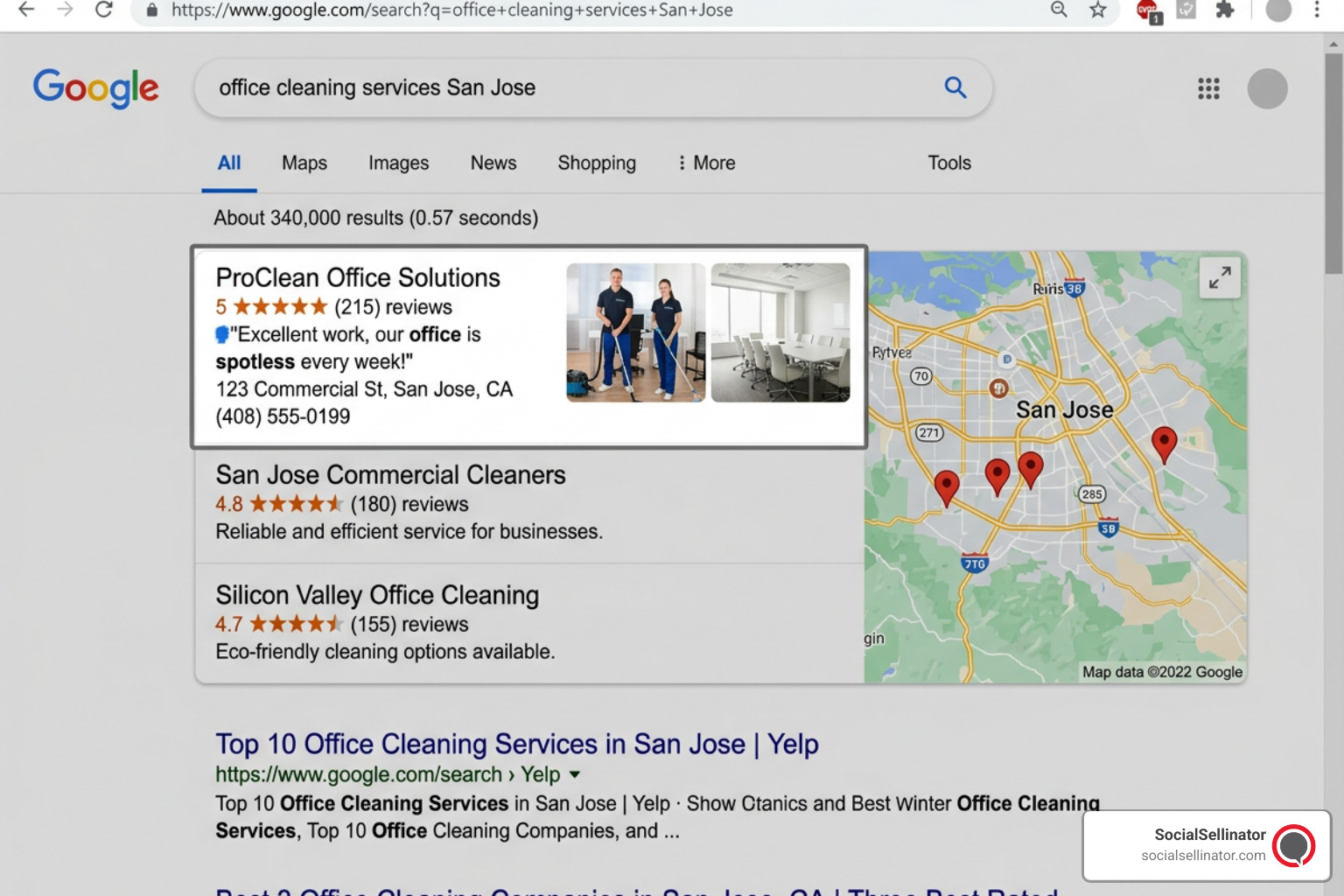
Task: Click the site security lock icon
Action: [x=150, y=11]
